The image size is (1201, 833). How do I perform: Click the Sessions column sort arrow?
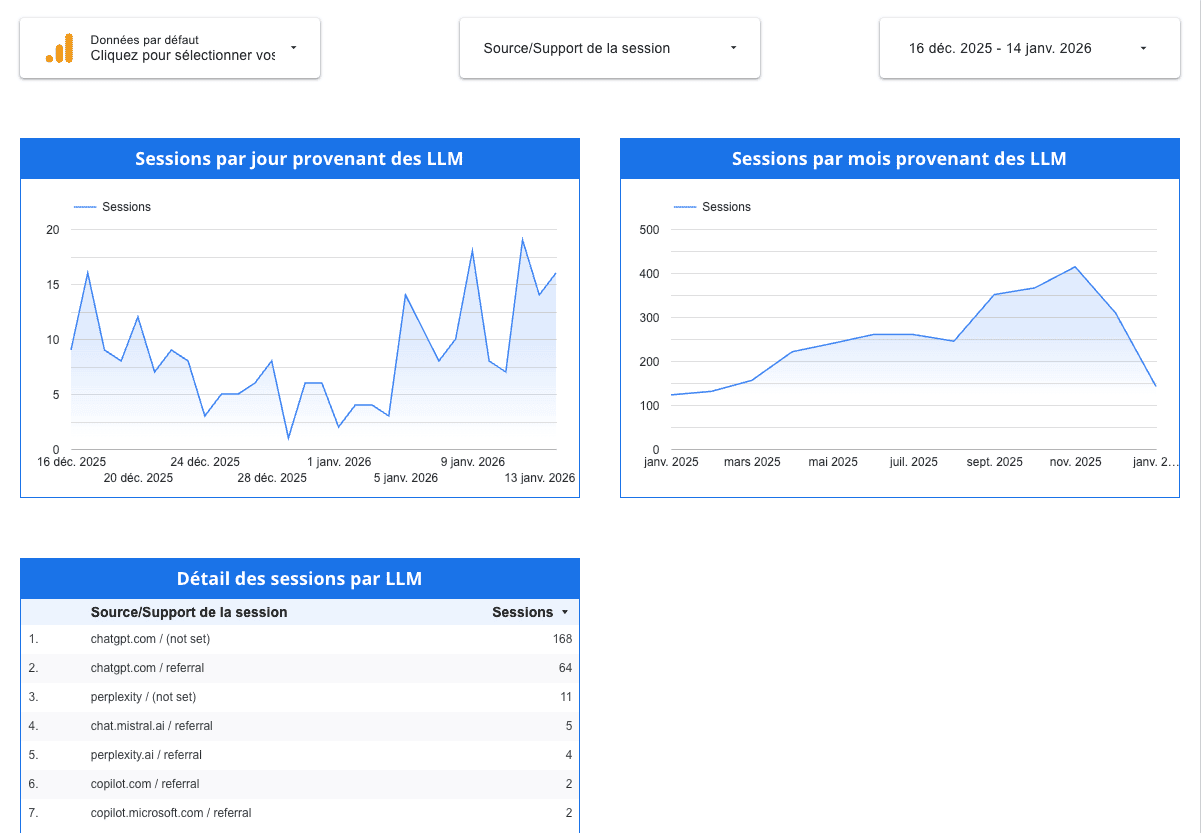[565, 612]
